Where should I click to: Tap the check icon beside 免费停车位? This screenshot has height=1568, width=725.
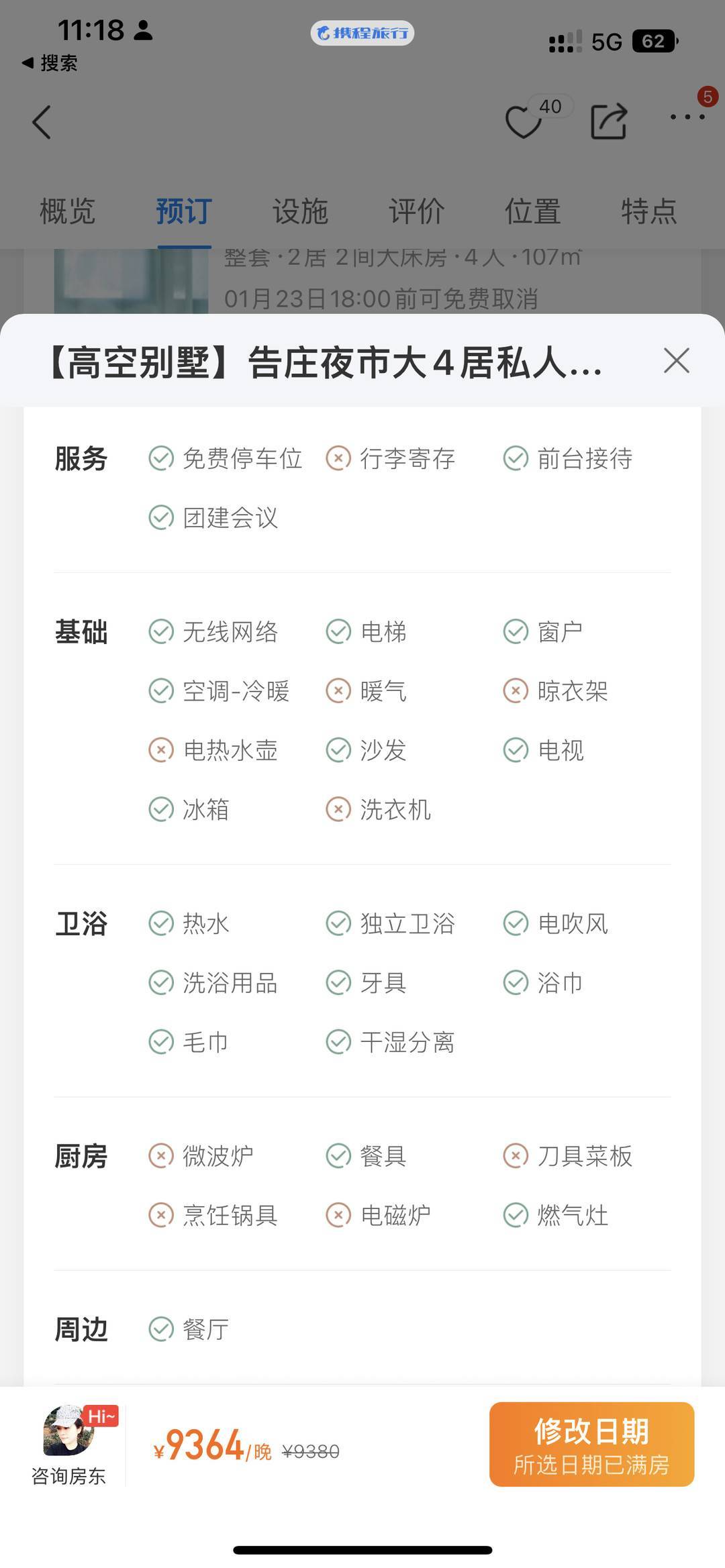[x=161, y=459]
